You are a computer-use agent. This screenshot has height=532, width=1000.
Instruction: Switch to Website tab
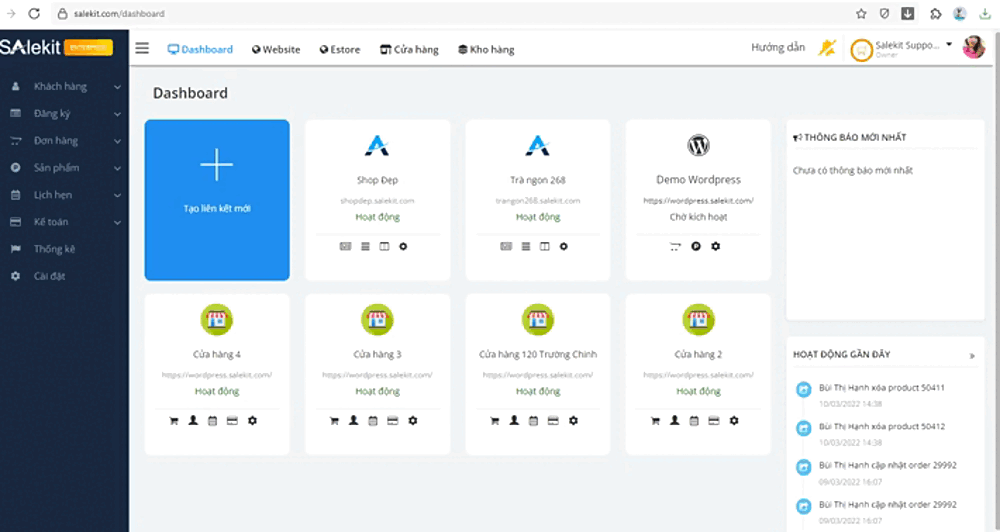coord(276,49)
